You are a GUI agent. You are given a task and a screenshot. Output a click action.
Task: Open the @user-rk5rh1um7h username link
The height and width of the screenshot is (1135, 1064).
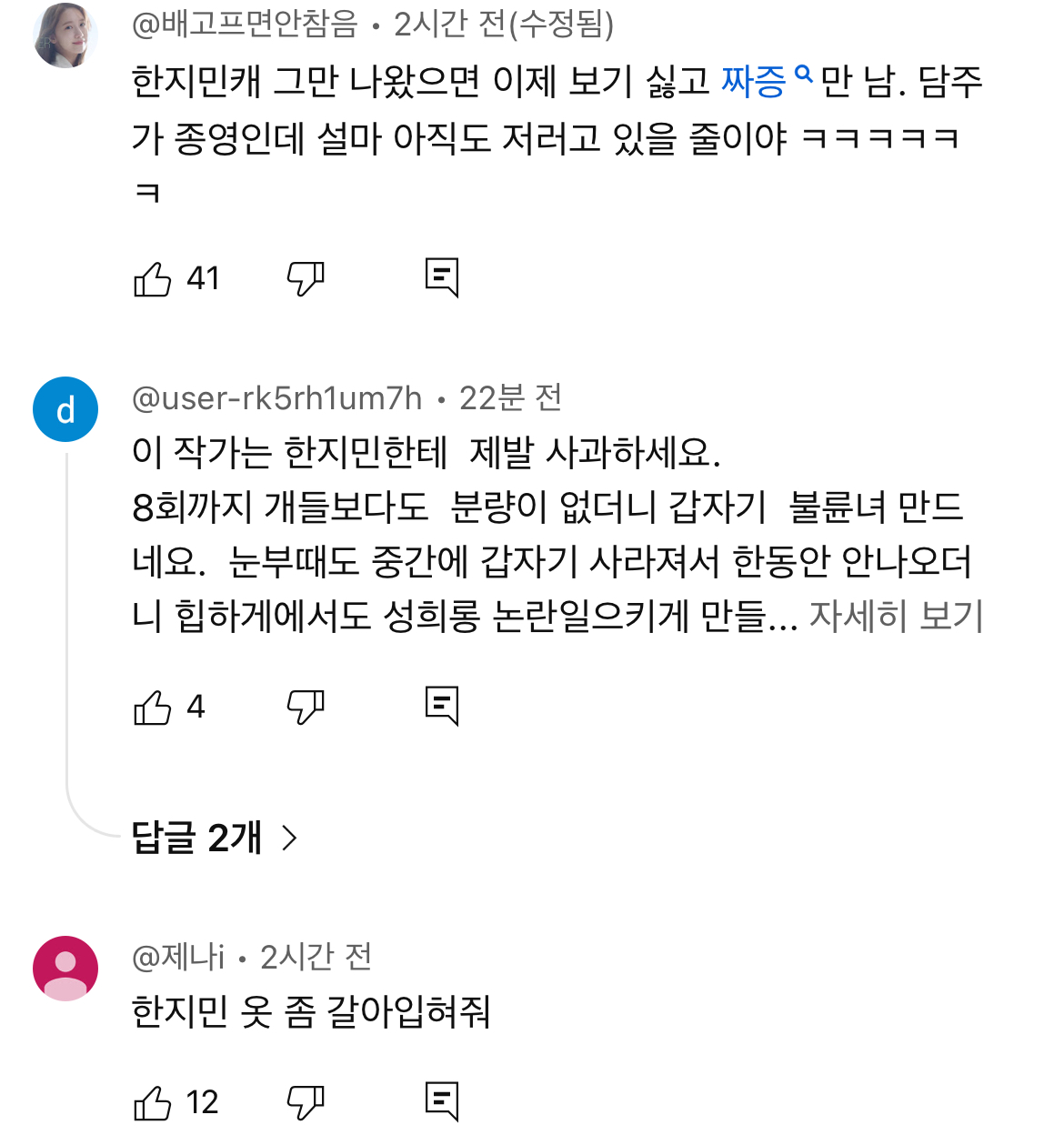pos(277,398)
